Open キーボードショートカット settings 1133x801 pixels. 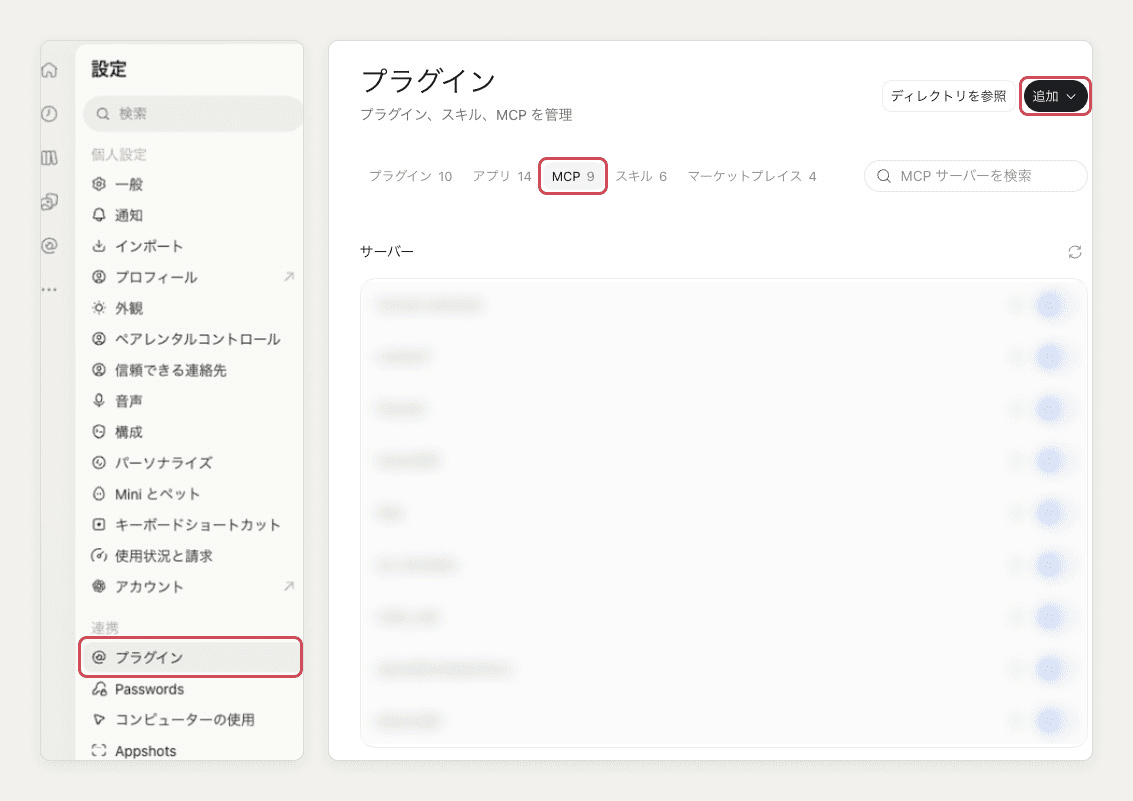192,525
